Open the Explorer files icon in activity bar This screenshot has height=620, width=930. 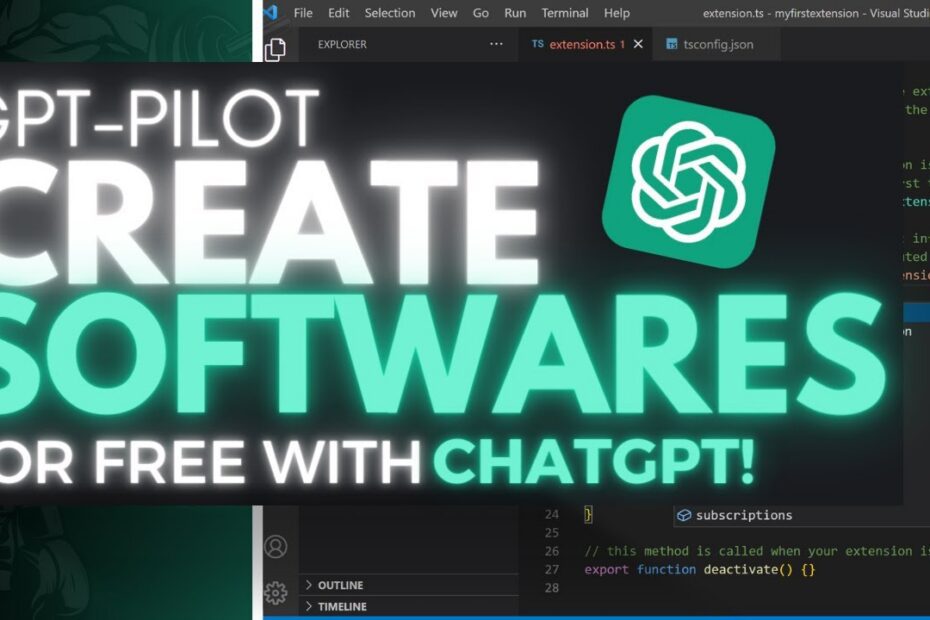click(x=275, y=49)
